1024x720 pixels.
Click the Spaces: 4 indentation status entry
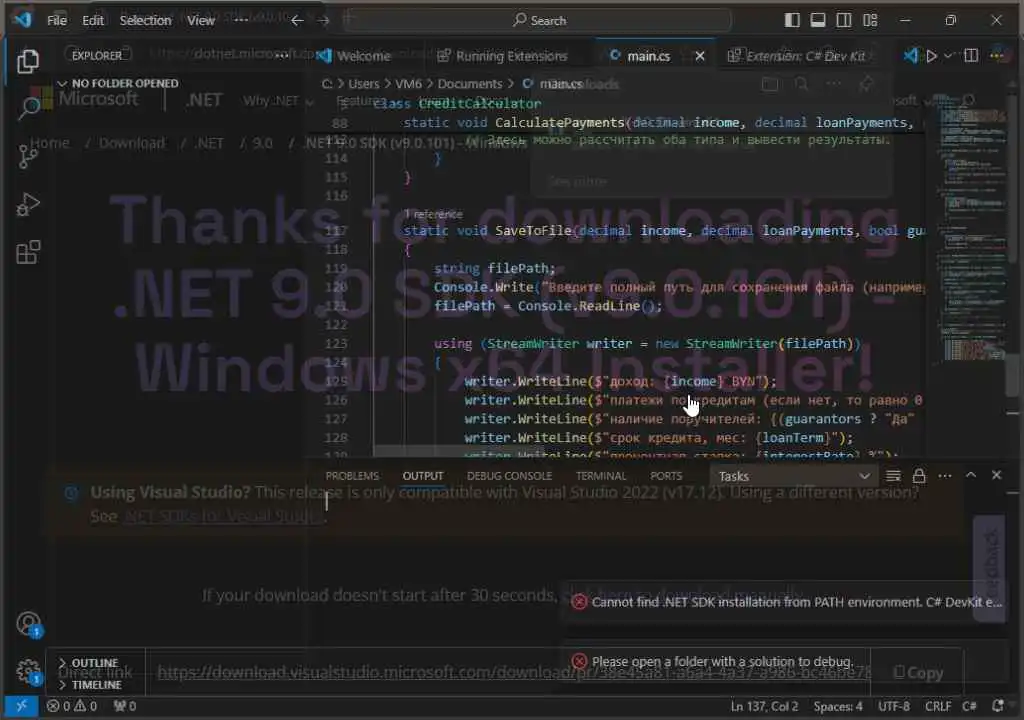[x=838, y=706]
